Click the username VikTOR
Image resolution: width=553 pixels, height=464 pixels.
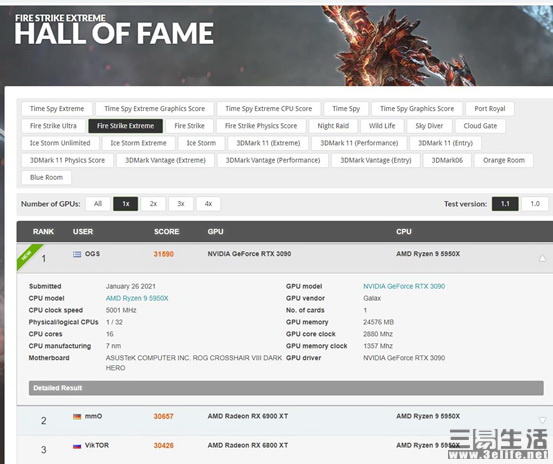point(97,446)
